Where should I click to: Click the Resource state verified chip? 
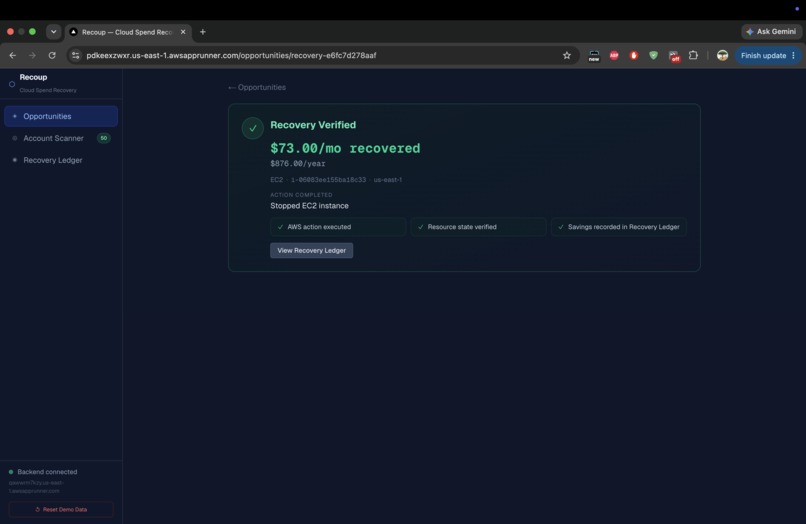coord(478,227)
